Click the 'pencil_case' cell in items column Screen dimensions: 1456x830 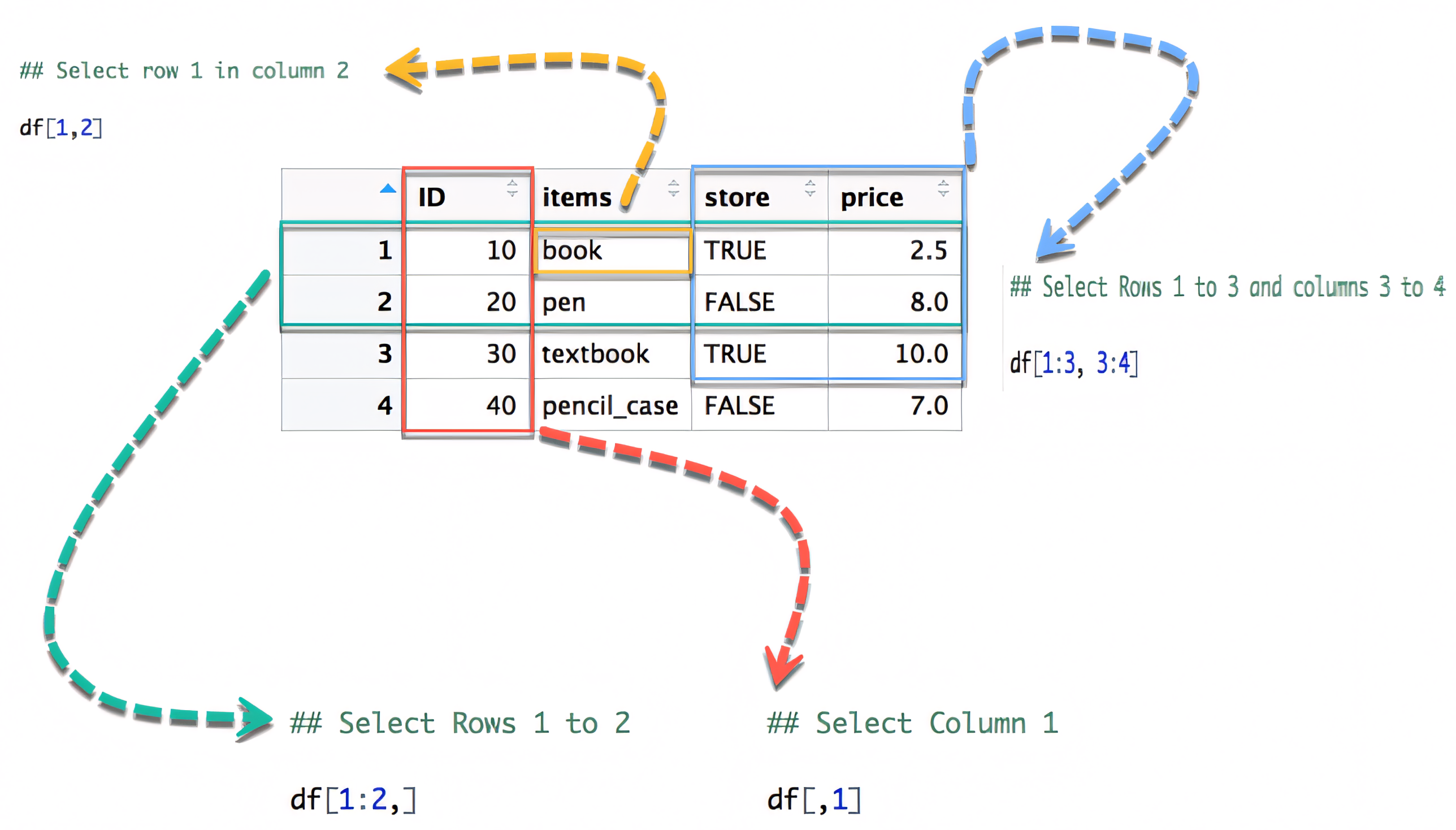pyautogui.click(x=610, y=406)
